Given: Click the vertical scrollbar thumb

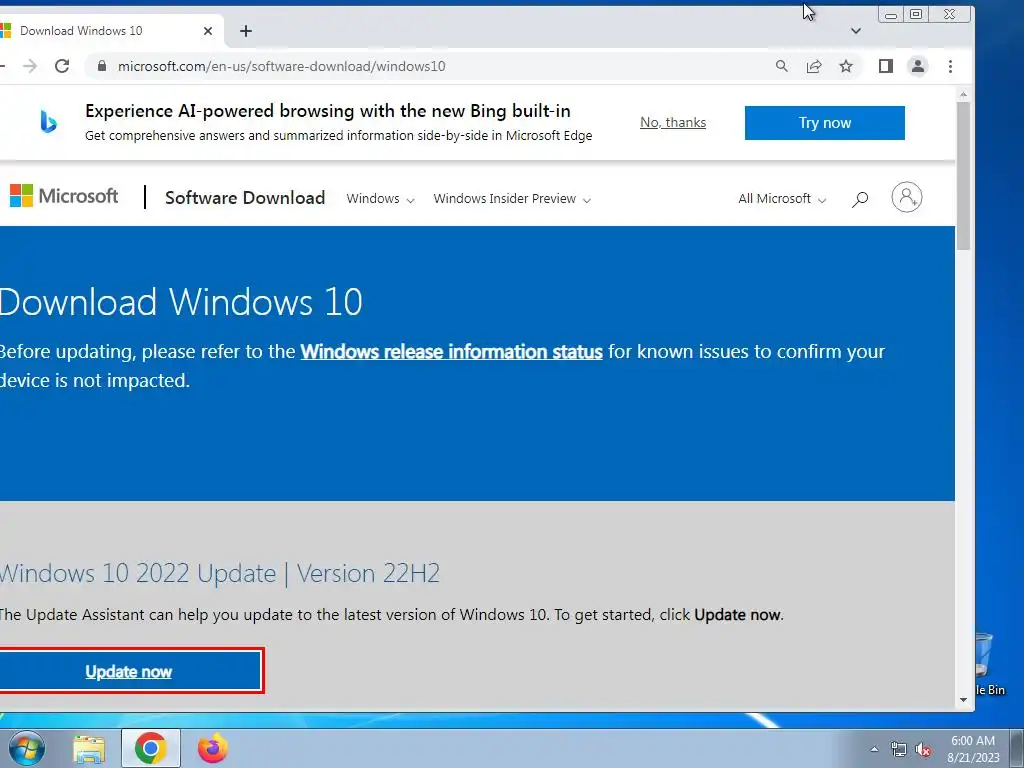Looking at the screenshot, I should [963, 175].
